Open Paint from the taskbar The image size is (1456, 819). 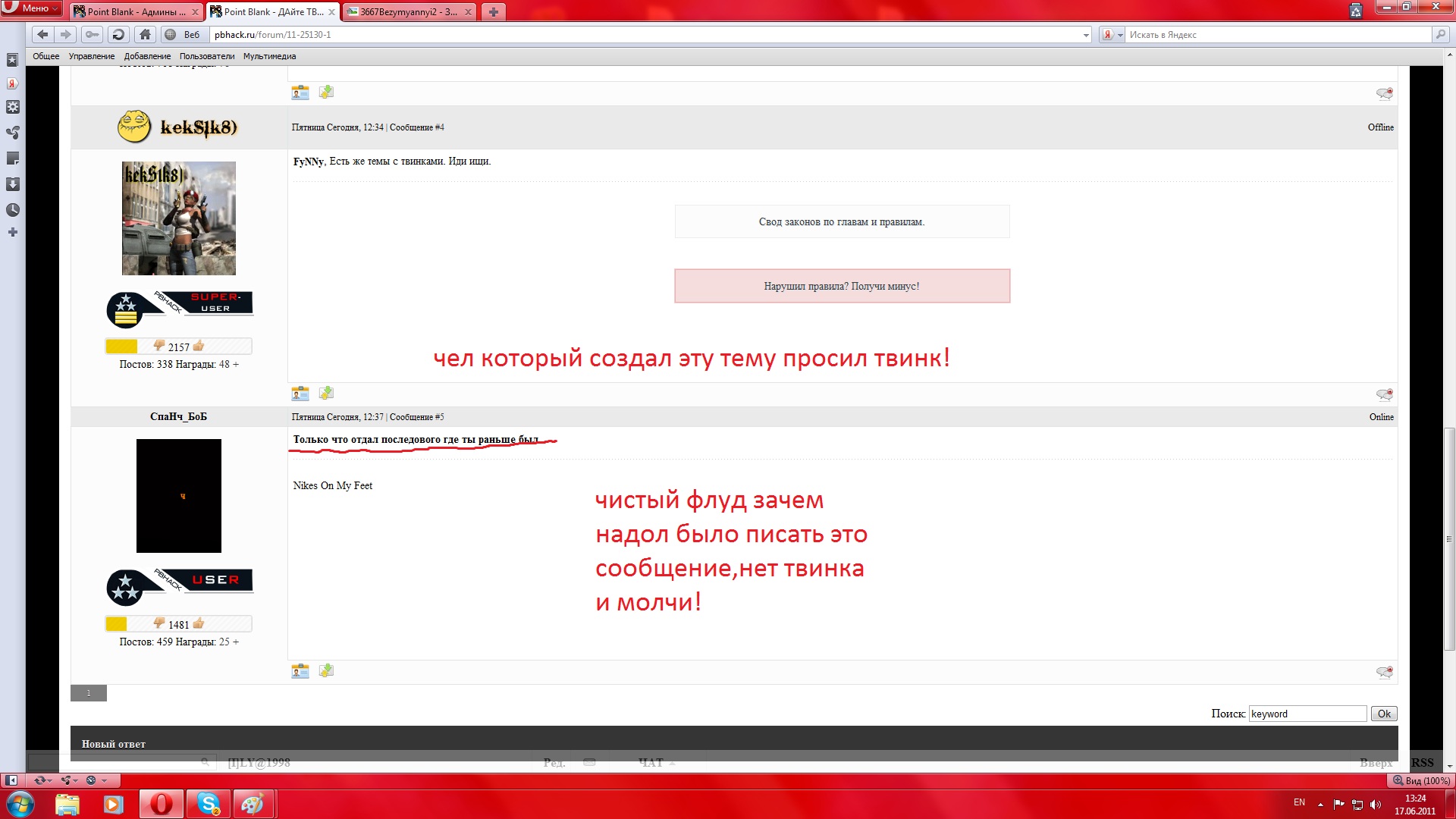[252, 804]
